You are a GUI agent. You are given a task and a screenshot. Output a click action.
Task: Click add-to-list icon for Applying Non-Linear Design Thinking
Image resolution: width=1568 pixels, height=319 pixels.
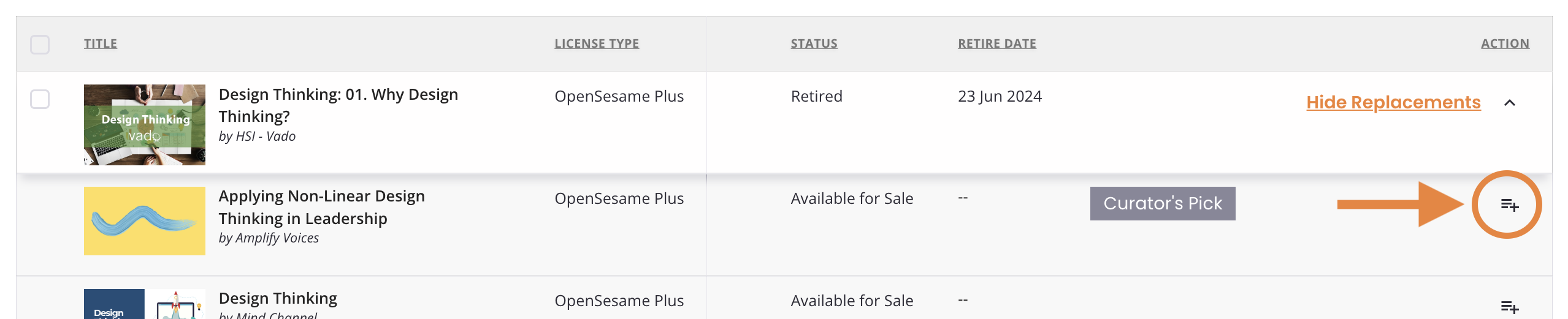[1509, 205]
